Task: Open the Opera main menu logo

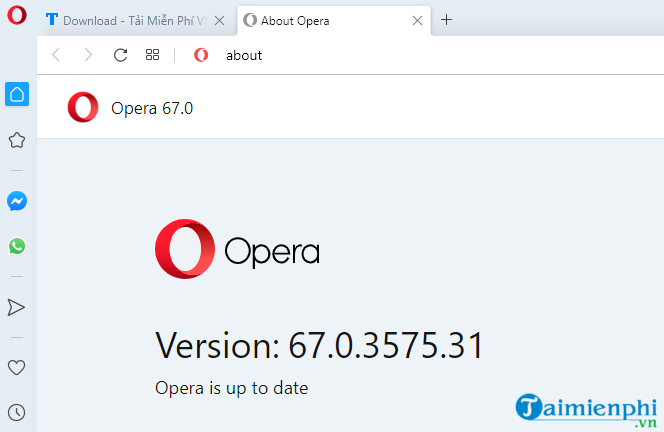Action: point(17,15)
